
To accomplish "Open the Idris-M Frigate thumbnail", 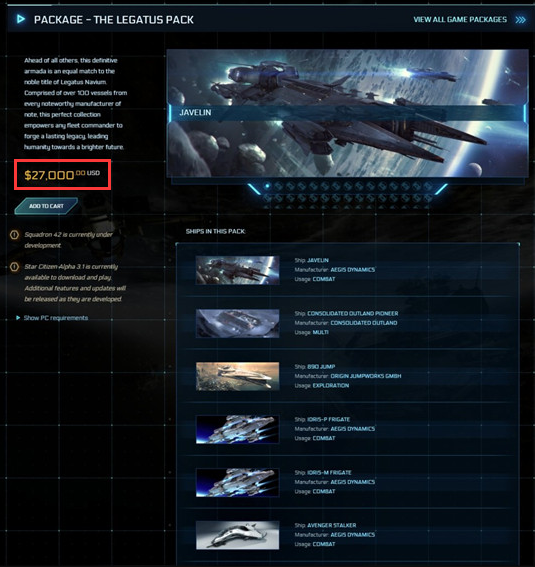I will tap(237, 482).
